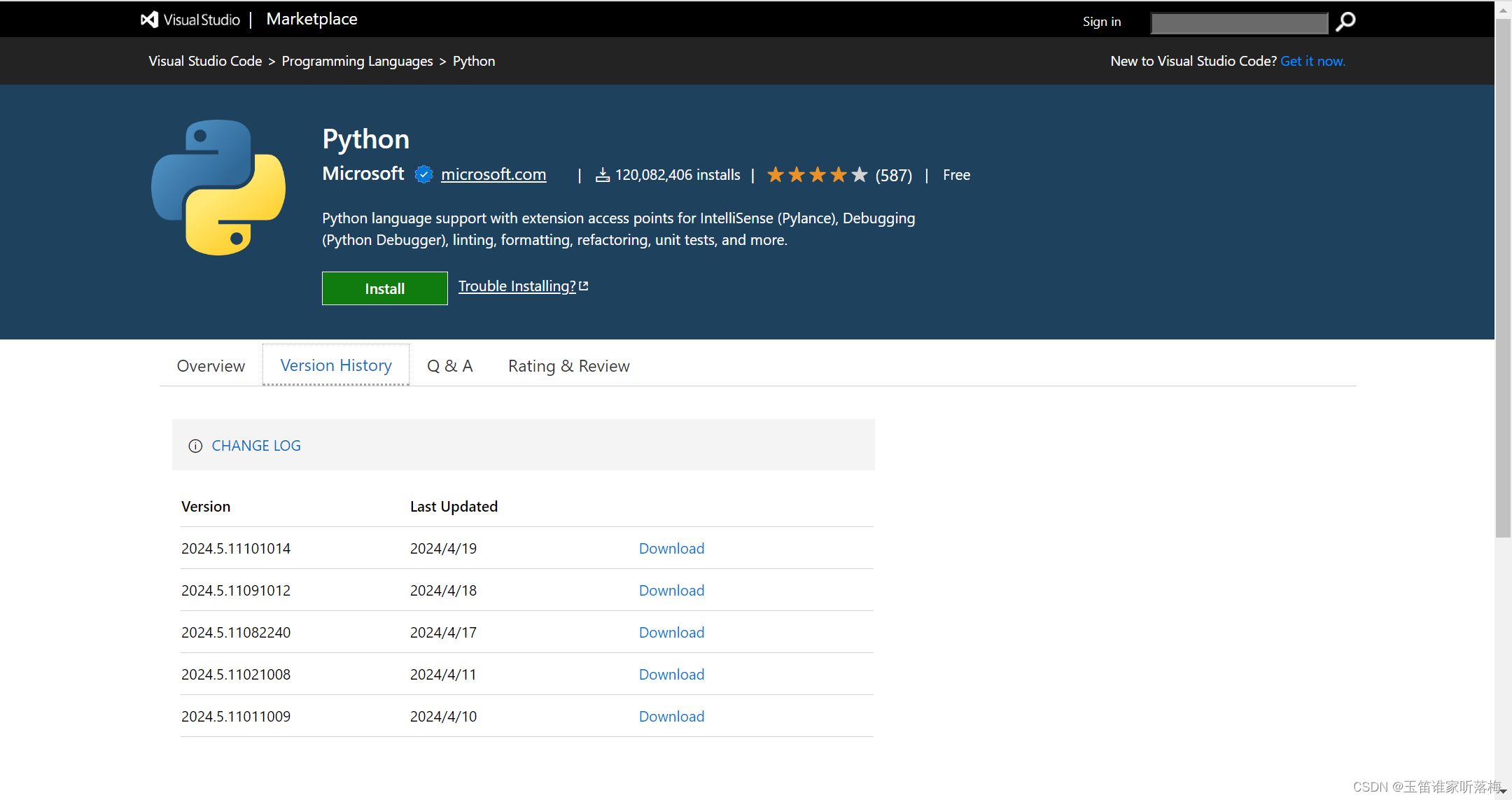Click the Microsoft publisher name
This screenshot has width=1512, height=800.
pyautogui.click(x=363, y=174)
